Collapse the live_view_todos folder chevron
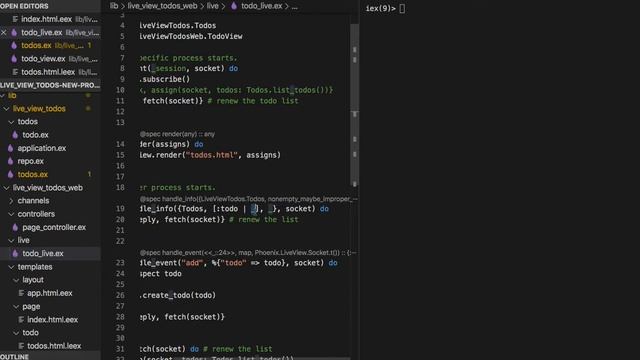640x360 pixels. (x=7, y=109)
